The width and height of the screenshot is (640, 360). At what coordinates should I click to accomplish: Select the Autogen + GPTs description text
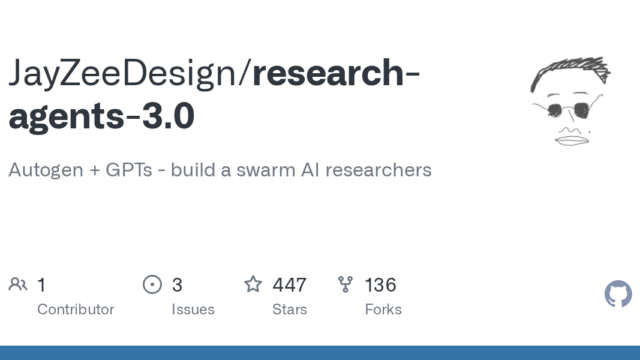220,170
